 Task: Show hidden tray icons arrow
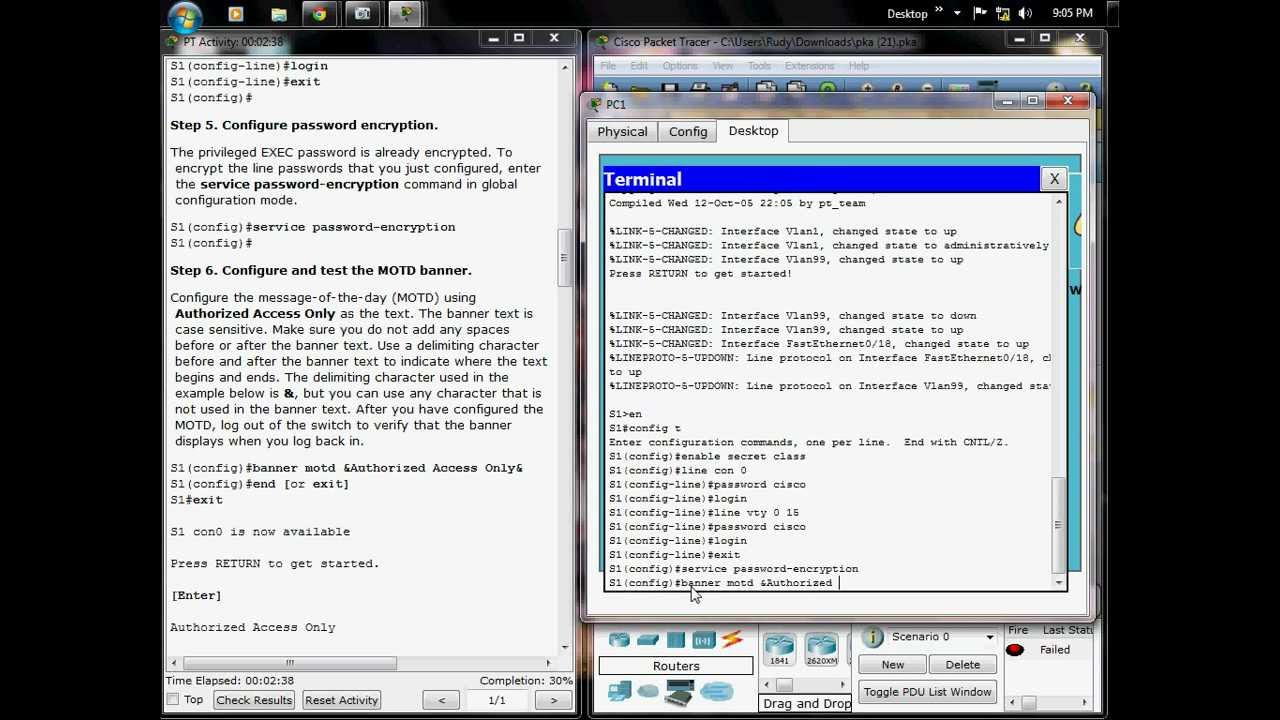[957, 13]
